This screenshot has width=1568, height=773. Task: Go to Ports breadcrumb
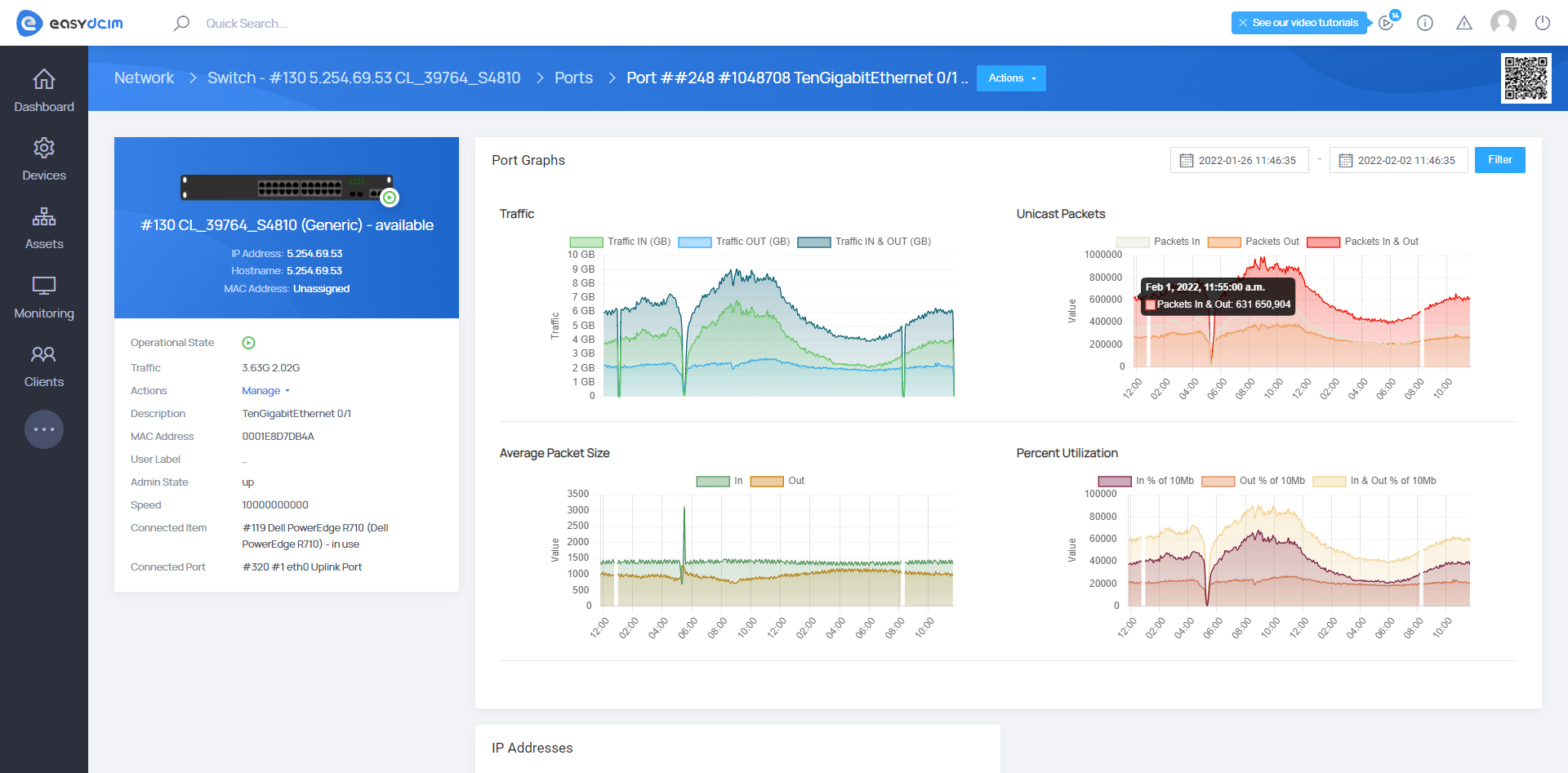click(x=573, y=78)
